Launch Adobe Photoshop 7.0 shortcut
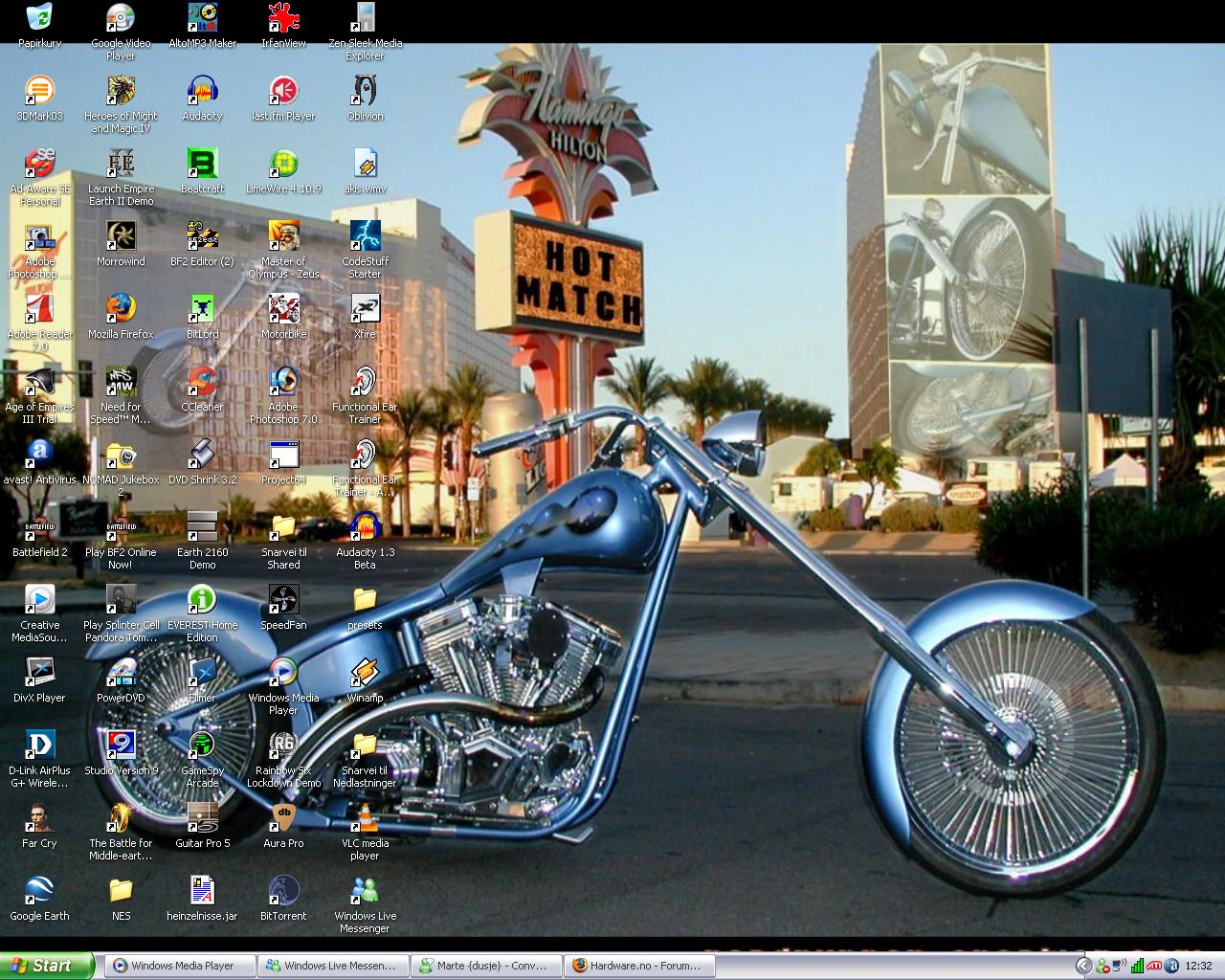1225x980 pixels. click(283, 394)
